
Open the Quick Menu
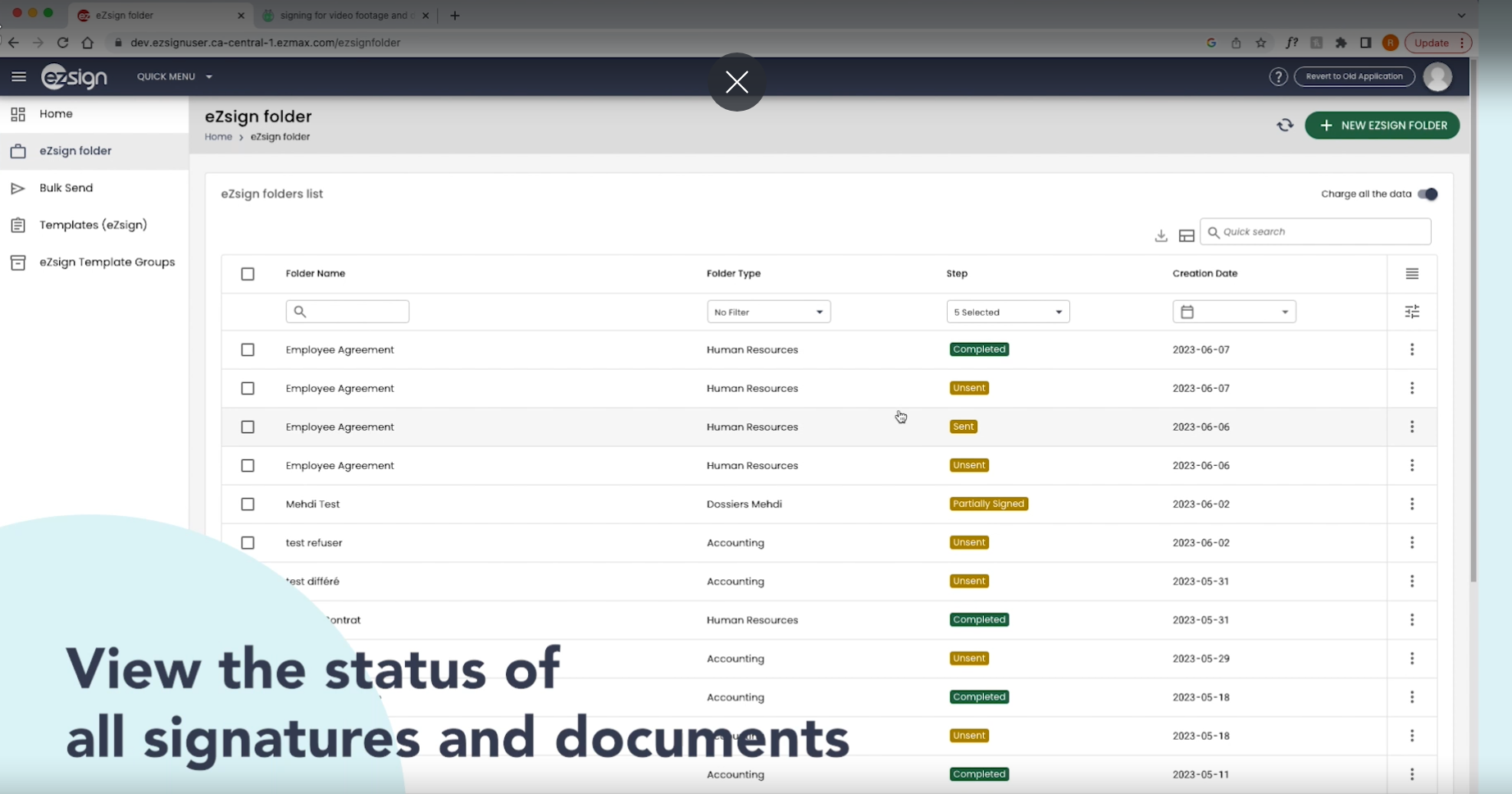[174, 76]
